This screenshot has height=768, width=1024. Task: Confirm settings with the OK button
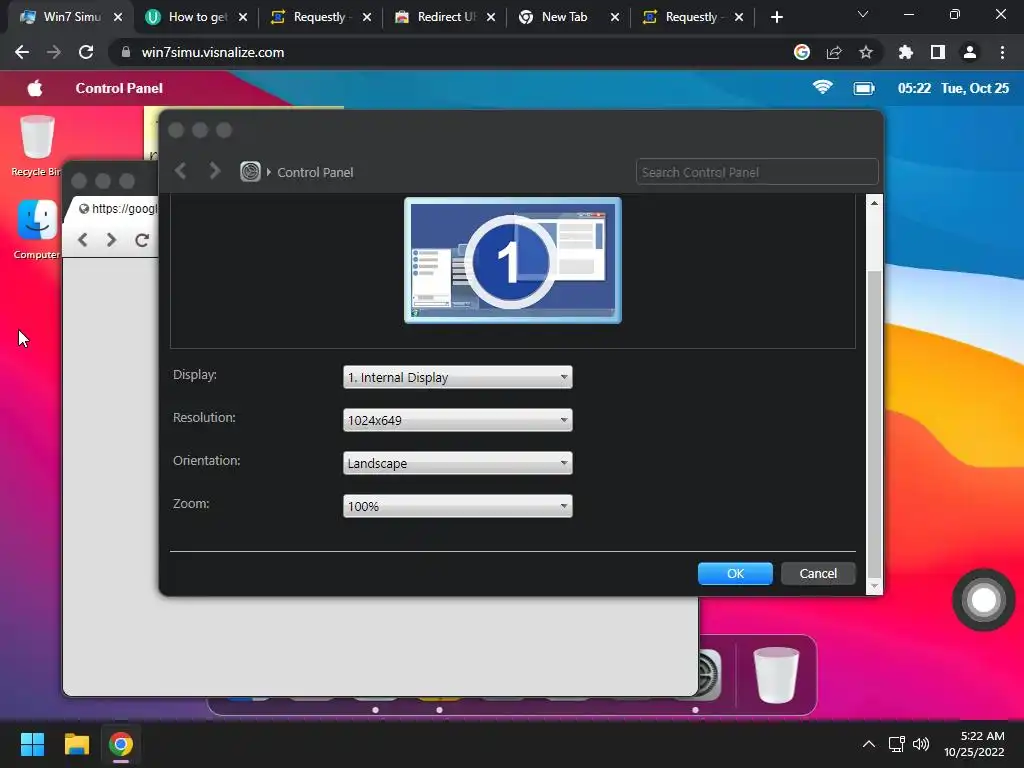coord(735,573)
